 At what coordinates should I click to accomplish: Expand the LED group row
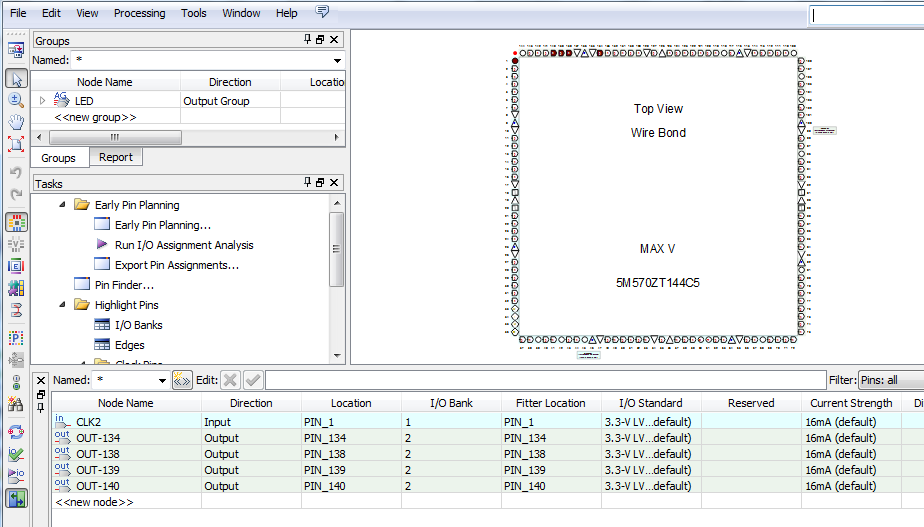pos(42,101)
